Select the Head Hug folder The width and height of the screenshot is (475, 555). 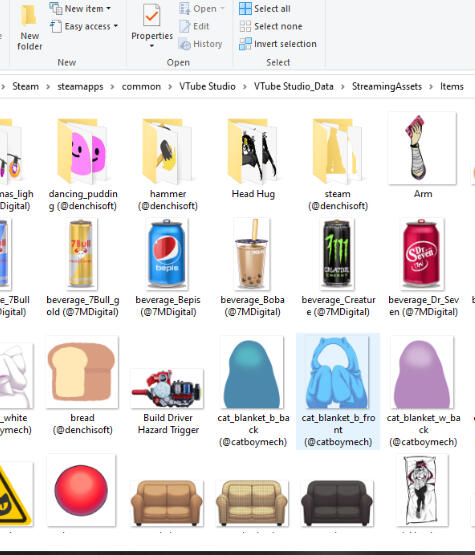coord(253,151)
